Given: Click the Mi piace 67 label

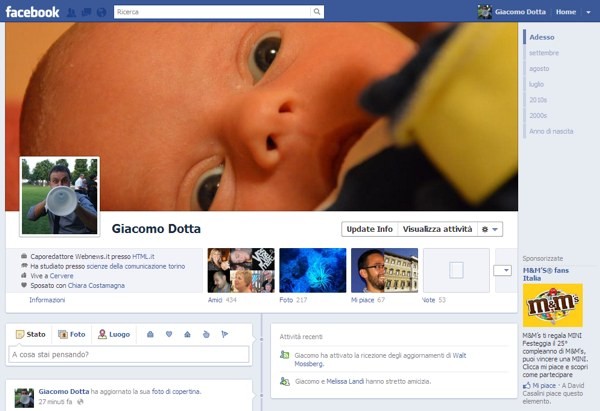Looking at the screenshot, I should 368,300.
